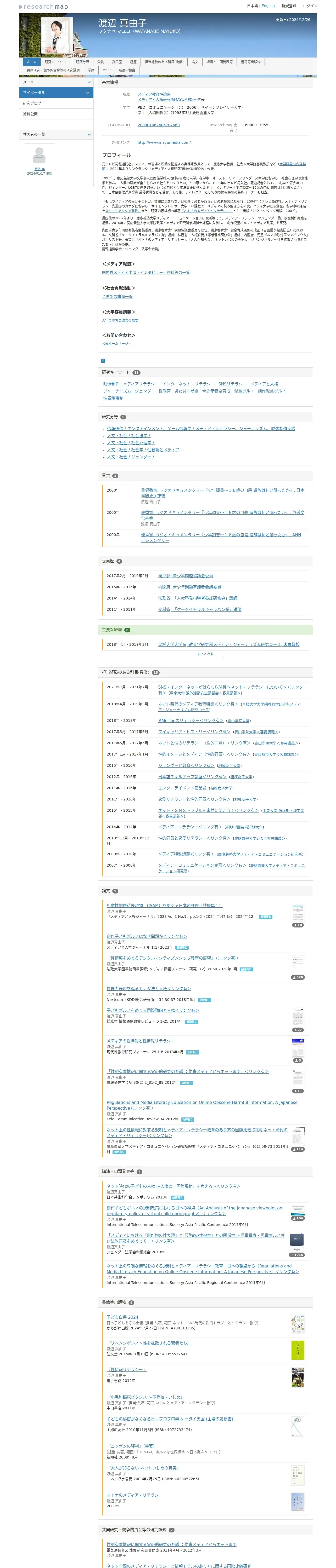Click the 日本語 language link

[253, 5]
